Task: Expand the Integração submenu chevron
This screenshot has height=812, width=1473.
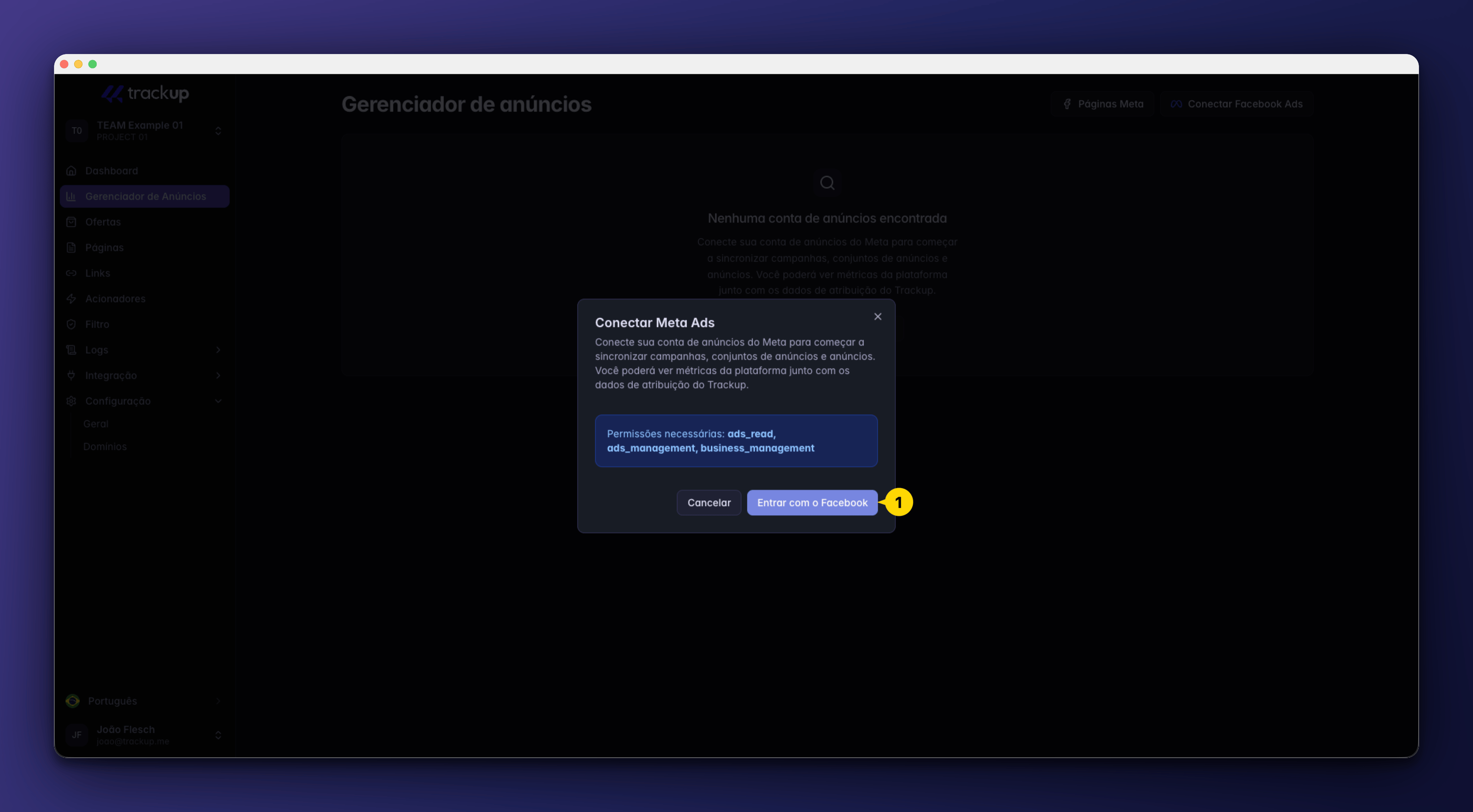Action: coord(219,376)
